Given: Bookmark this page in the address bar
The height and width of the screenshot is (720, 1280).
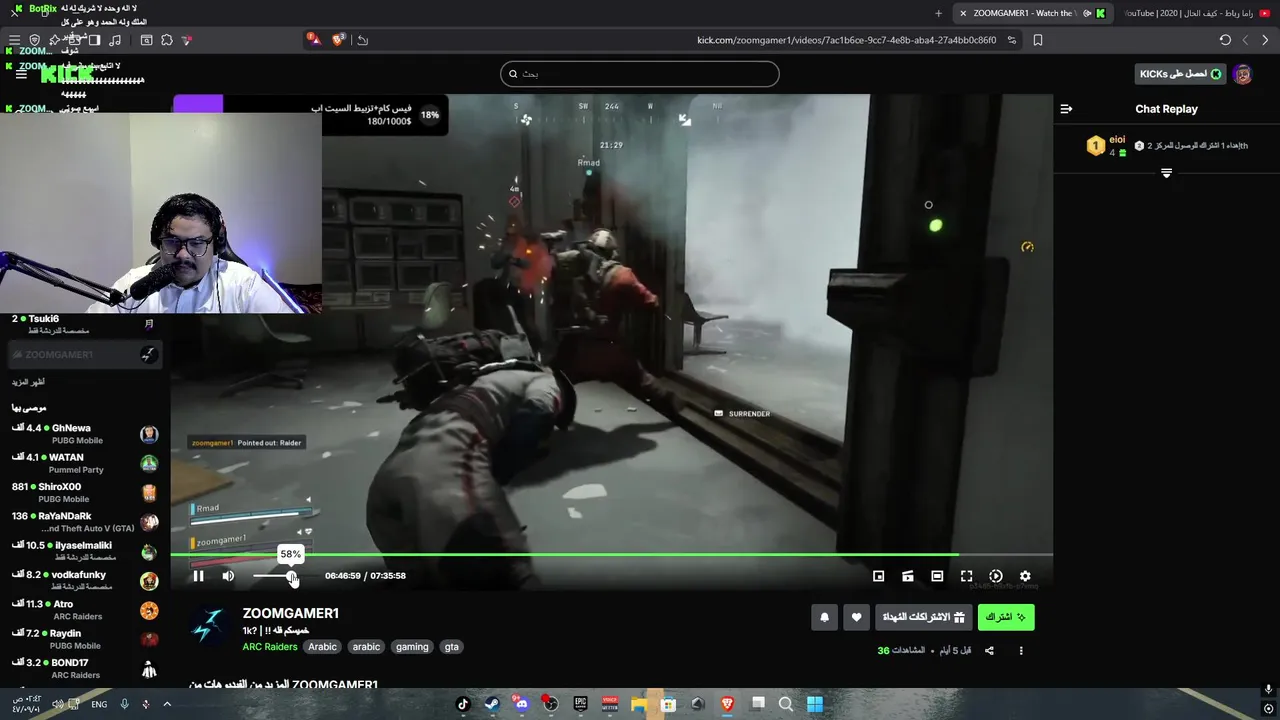Looking at the screenshot, I should 1038,40.
